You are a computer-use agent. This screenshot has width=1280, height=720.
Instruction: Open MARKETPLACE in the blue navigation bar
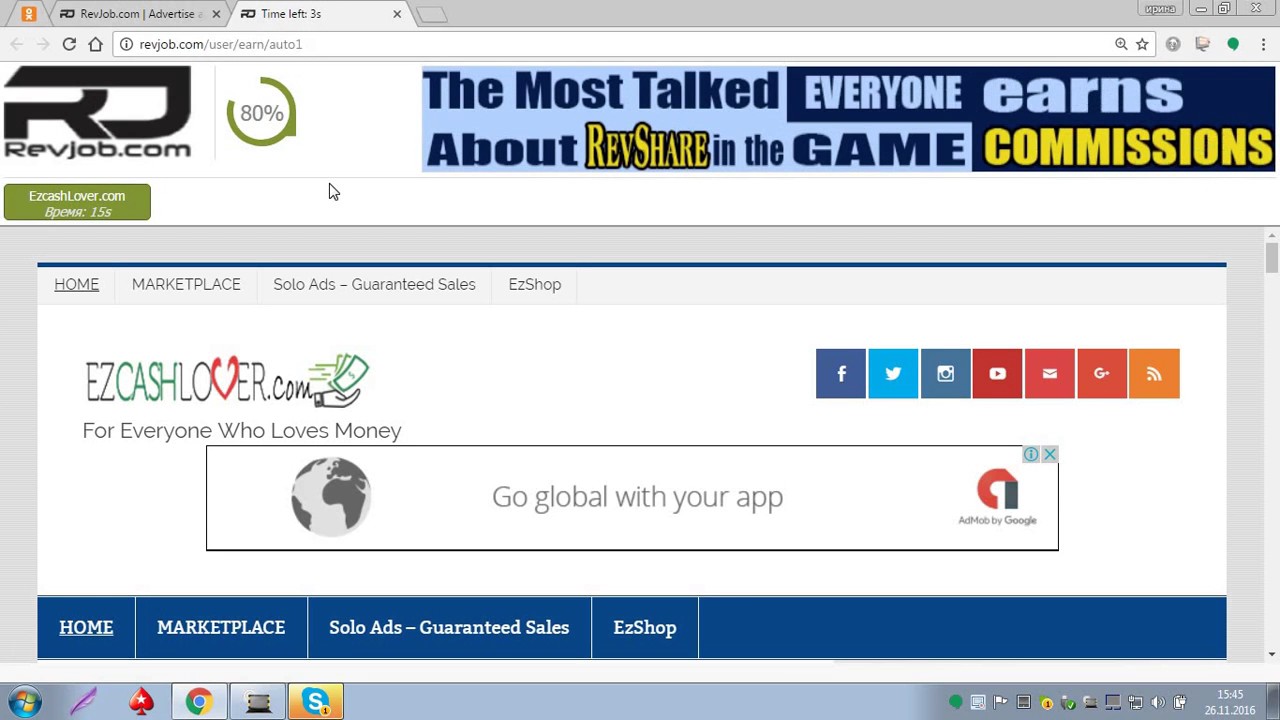point(221,628)
